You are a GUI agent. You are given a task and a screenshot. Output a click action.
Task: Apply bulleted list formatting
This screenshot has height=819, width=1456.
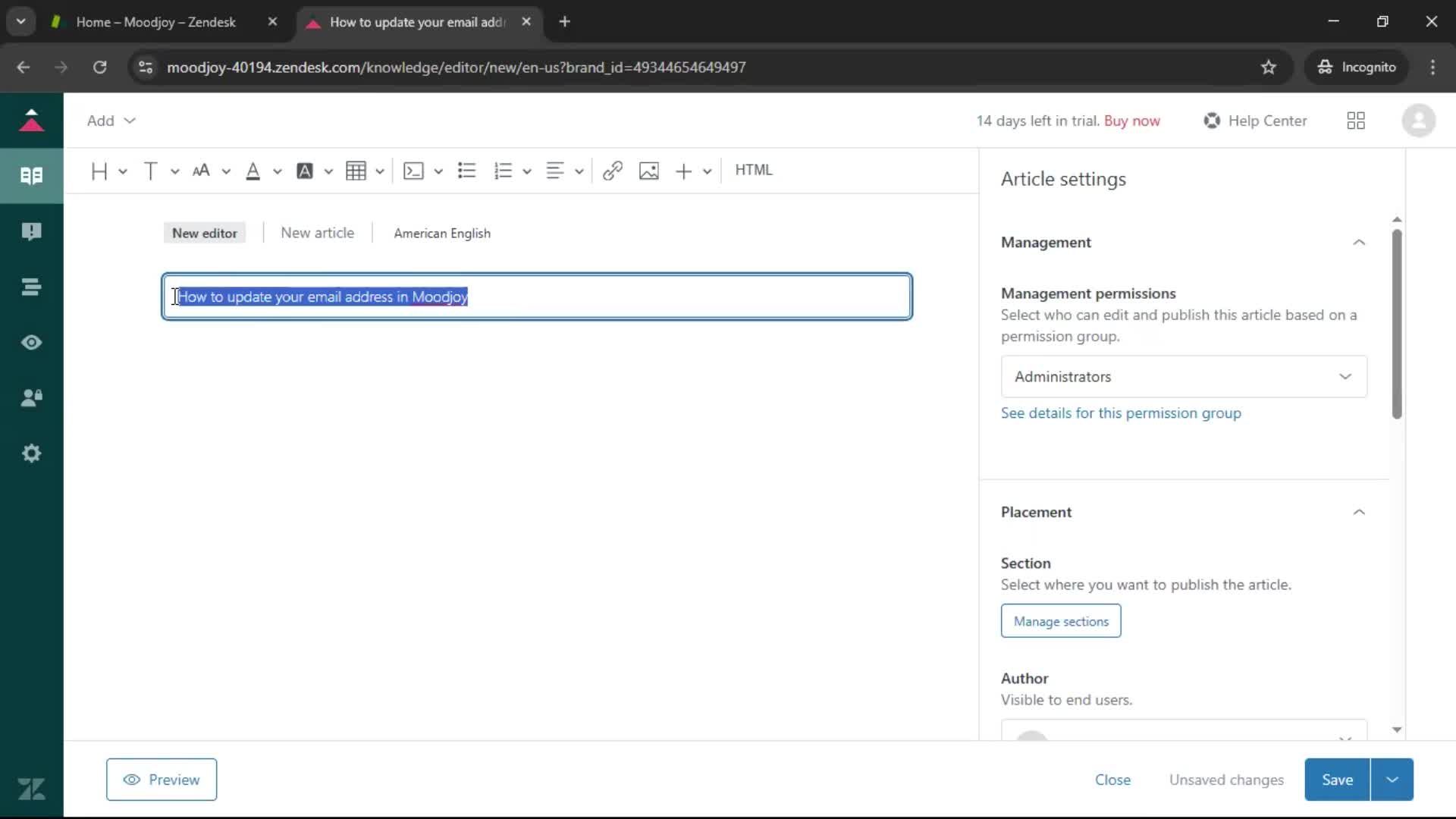[466, 171]
